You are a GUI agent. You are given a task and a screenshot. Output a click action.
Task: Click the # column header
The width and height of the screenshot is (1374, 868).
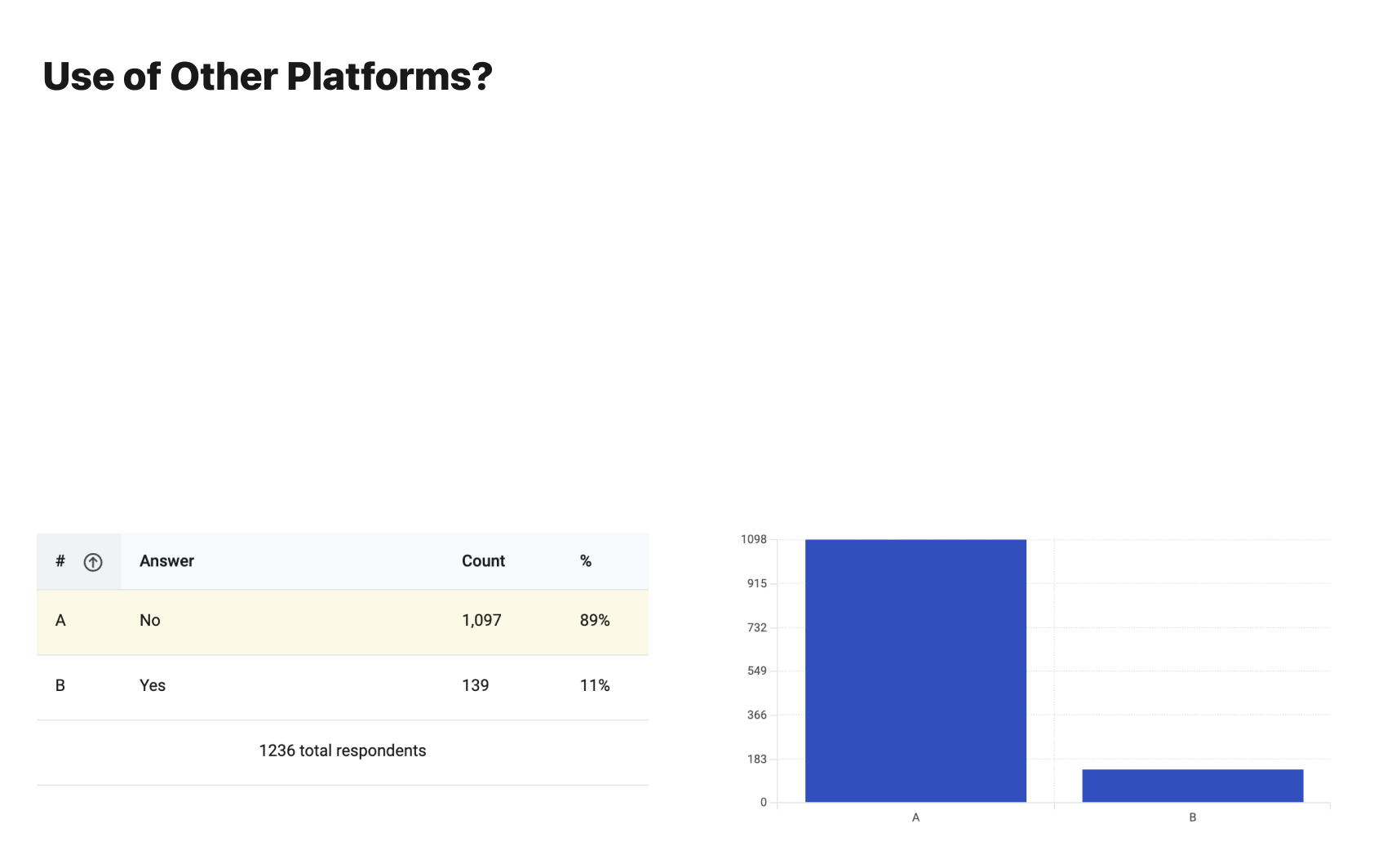tap(60, 561)
